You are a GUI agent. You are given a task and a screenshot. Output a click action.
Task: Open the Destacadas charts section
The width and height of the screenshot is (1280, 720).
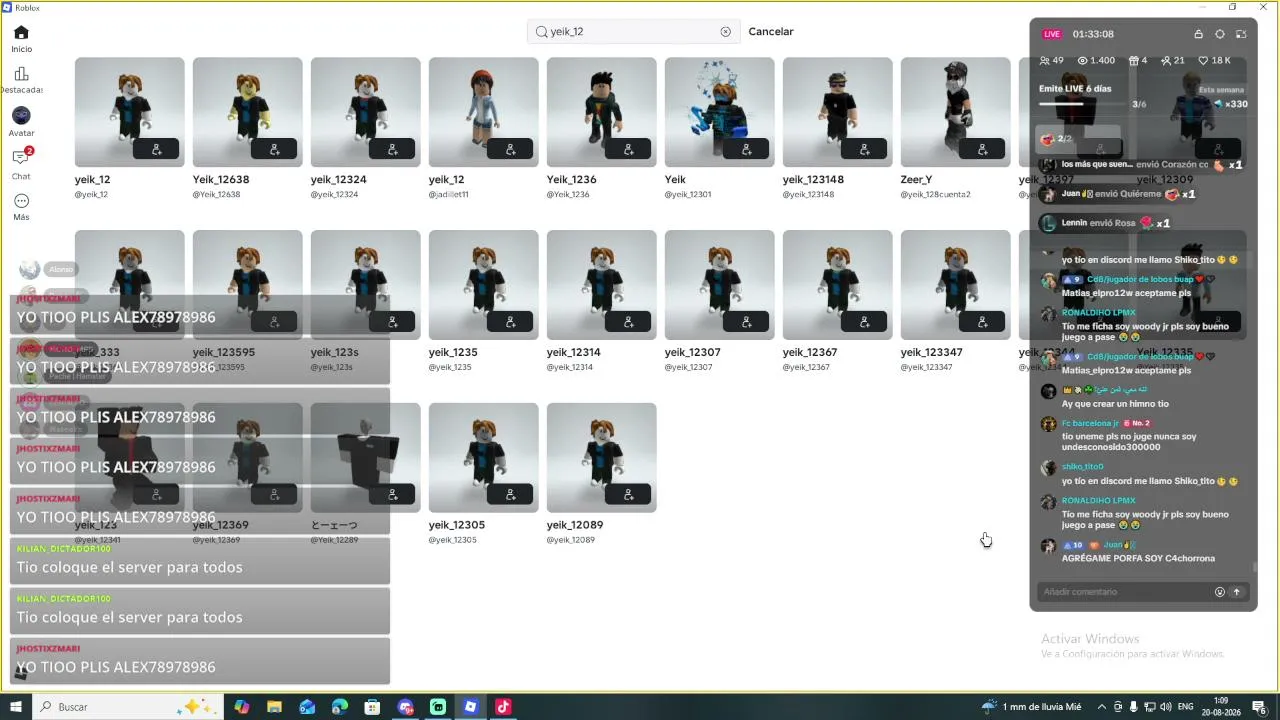pyautogui.click(x=21, y=80)
